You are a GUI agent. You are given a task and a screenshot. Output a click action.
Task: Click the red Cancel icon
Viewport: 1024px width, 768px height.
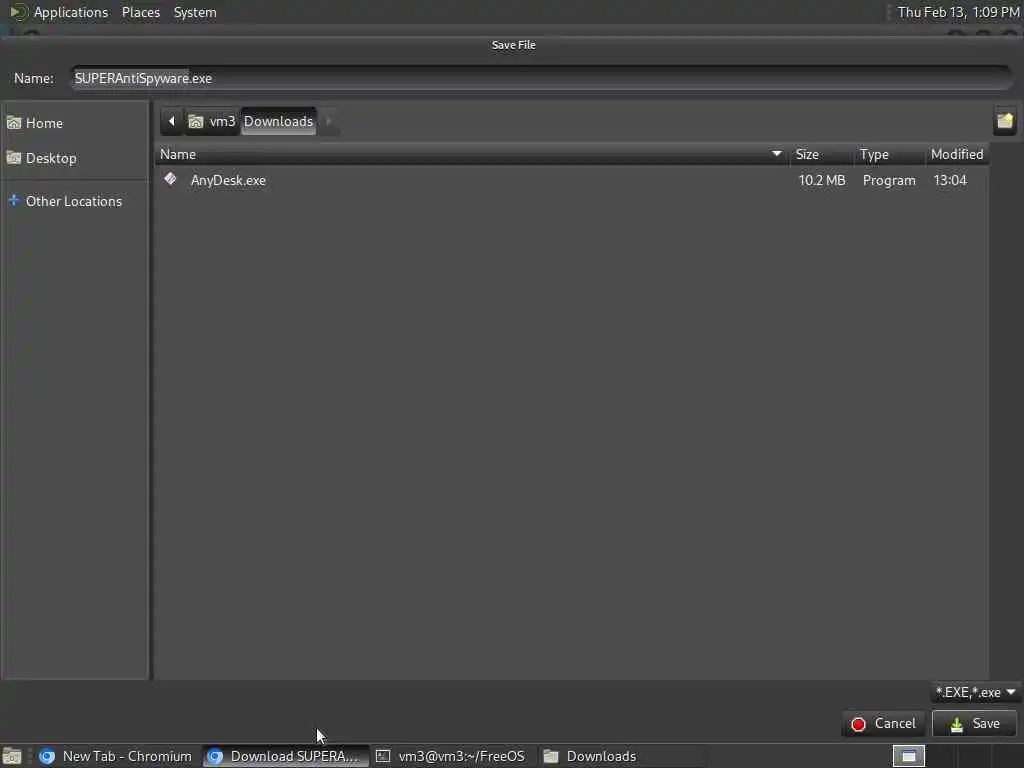(858, 724)
